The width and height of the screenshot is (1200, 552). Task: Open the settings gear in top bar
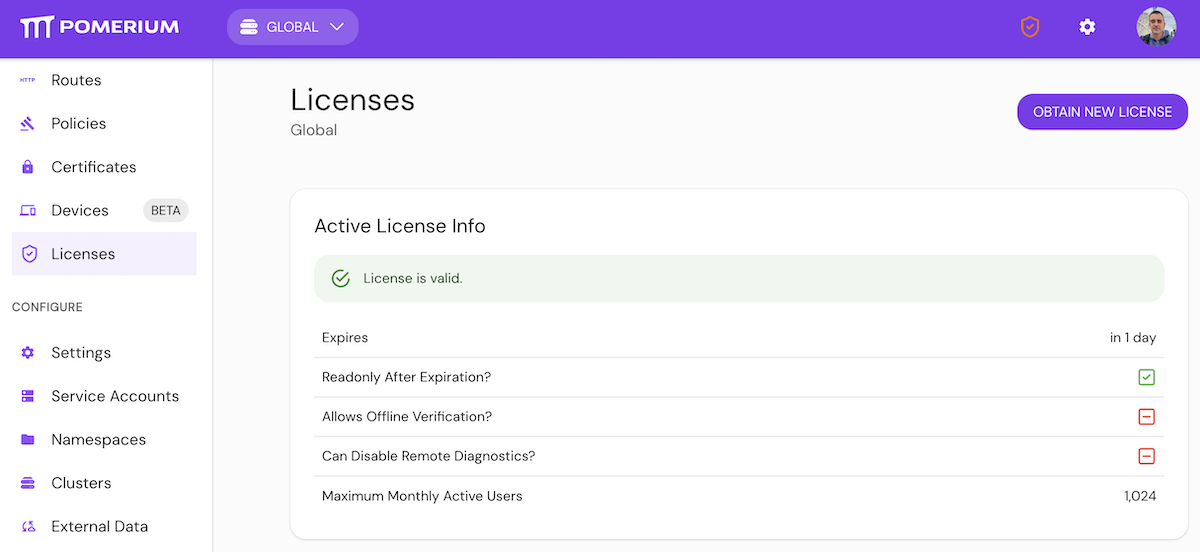tap(1087, 27)
